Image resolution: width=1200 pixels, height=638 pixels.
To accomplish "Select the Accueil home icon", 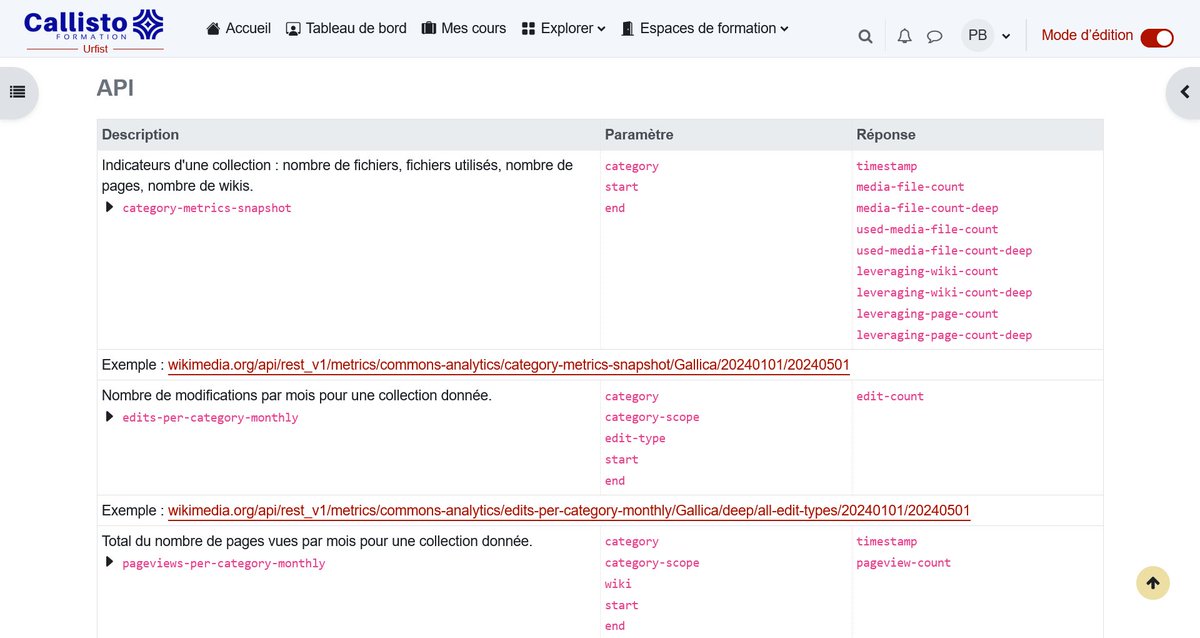I will point(213,28).
